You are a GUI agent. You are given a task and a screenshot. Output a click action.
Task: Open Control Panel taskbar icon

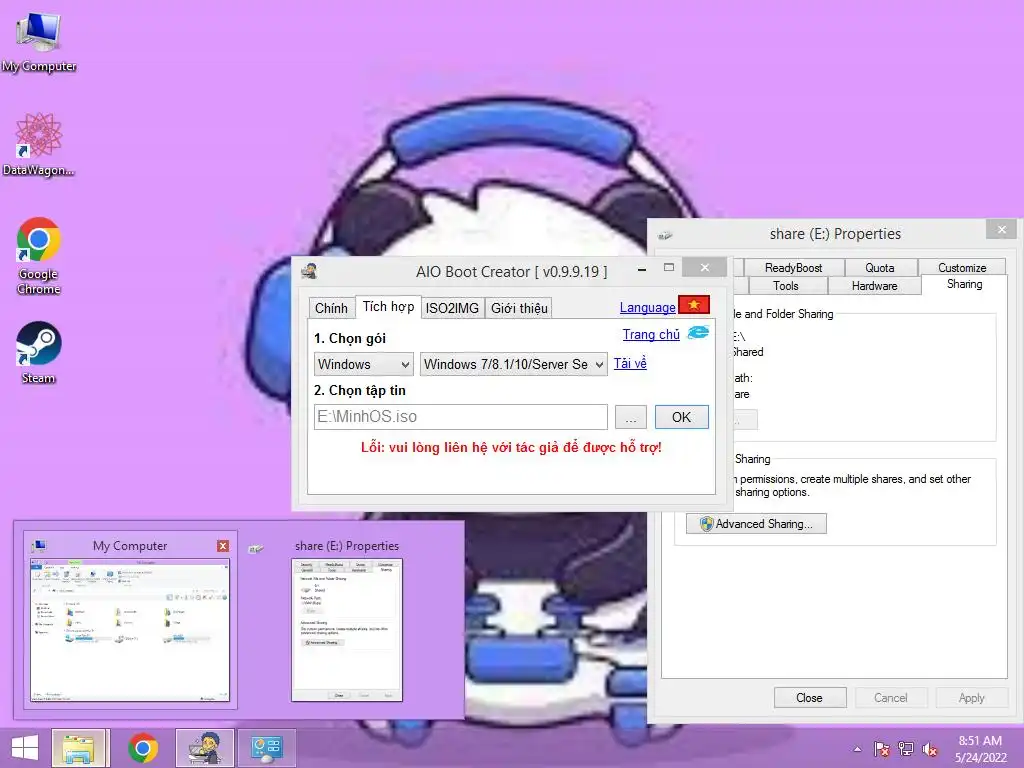(x=266, y=747)
